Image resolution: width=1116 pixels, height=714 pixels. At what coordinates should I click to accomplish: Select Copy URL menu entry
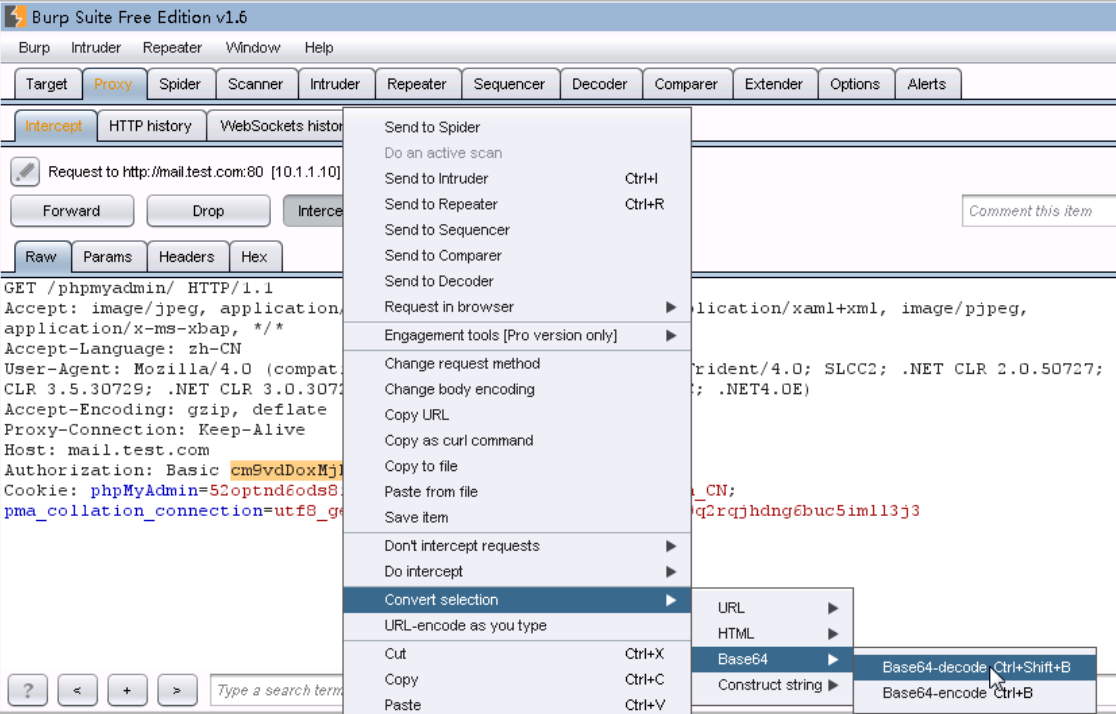tap(517, 415)
